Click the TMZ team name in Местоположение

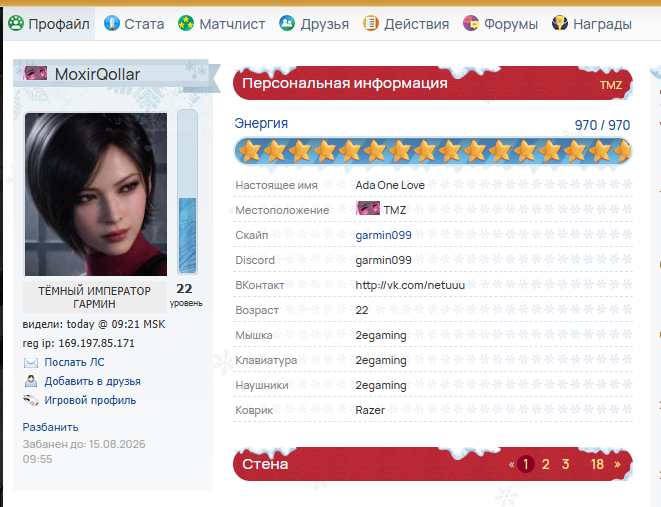[x=395, y=210]
